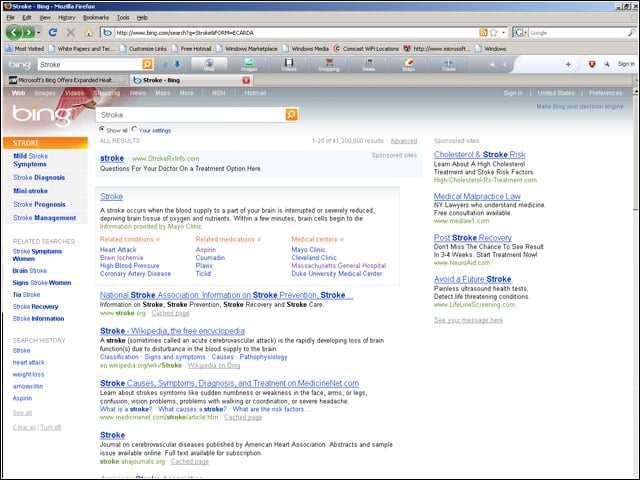
Task: Stop loading with the X icon
Action: [x=71, y=32]
